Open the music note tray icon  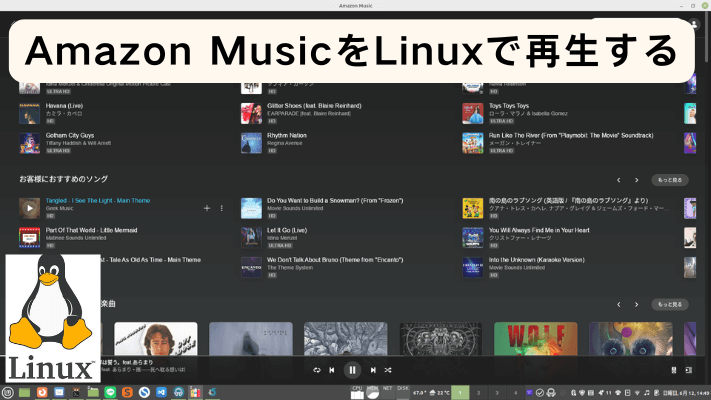647,393
